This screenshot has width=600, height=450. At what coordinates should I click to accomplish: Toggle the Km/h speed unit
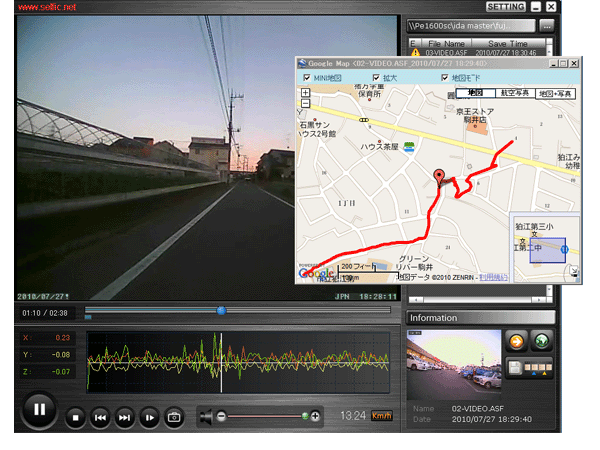[382, 416]
